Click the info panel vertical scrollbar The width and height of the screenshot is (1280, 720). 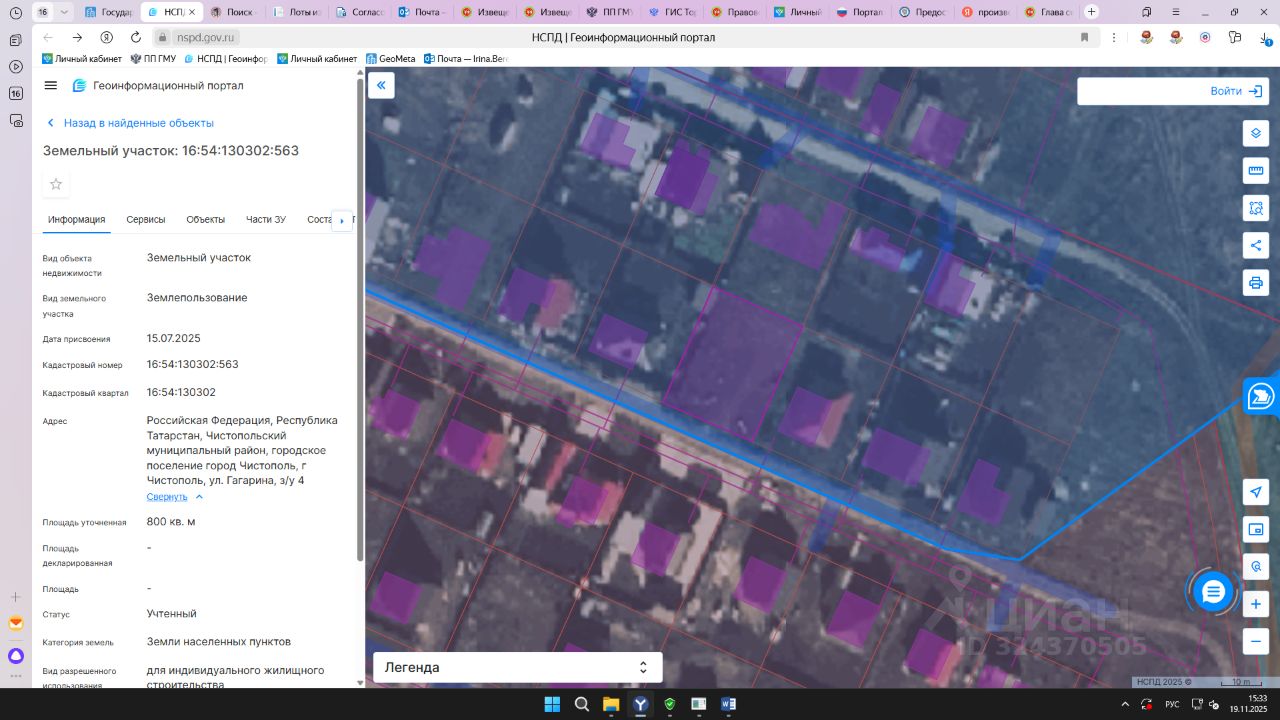360,320
